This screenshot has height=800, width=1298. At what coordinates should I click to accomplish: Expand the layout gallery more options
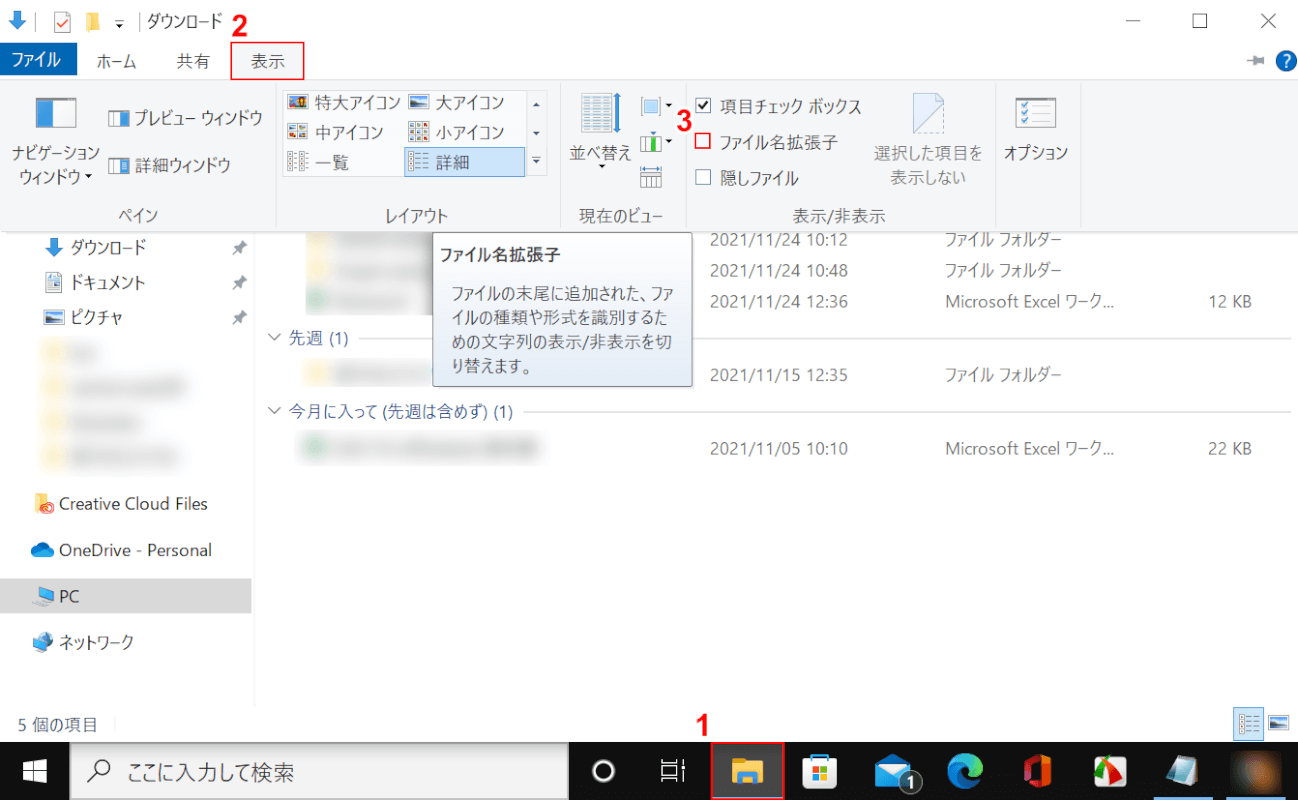(x=536, y=161)
